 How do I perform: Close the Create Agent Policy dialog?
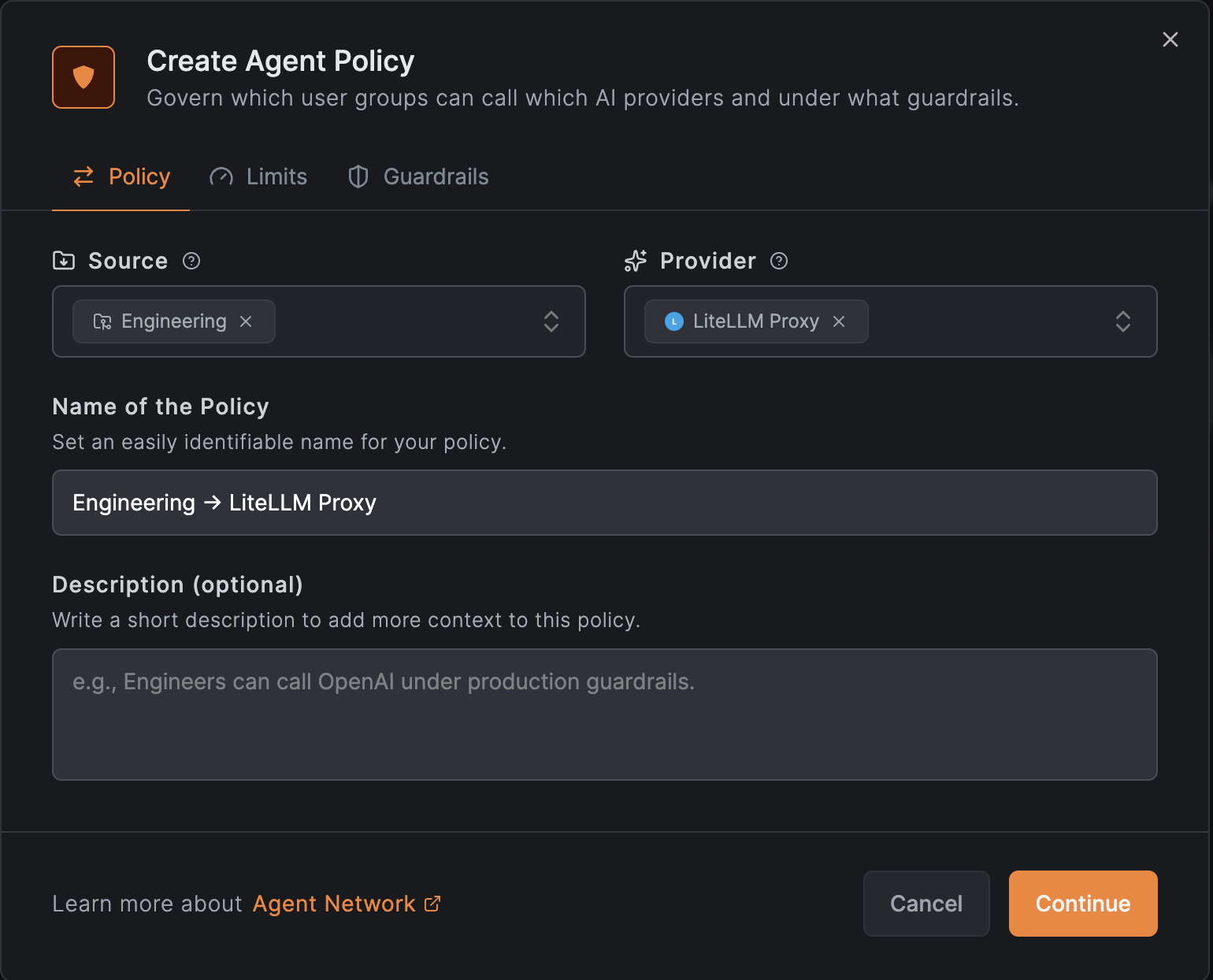pyautogui.click(x=1170, y=39)
